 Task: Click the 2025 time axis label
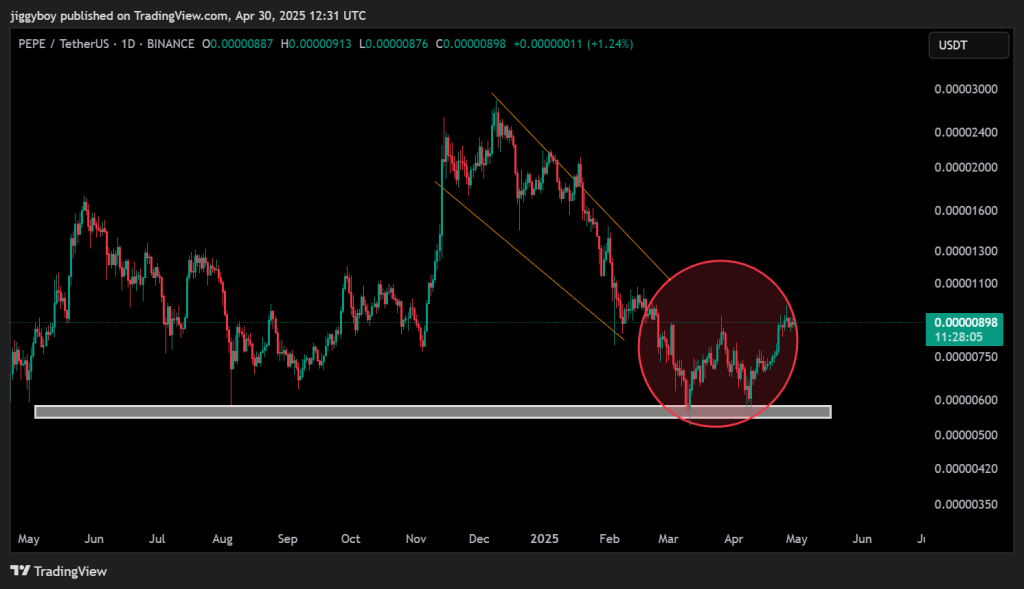point(544,539)
